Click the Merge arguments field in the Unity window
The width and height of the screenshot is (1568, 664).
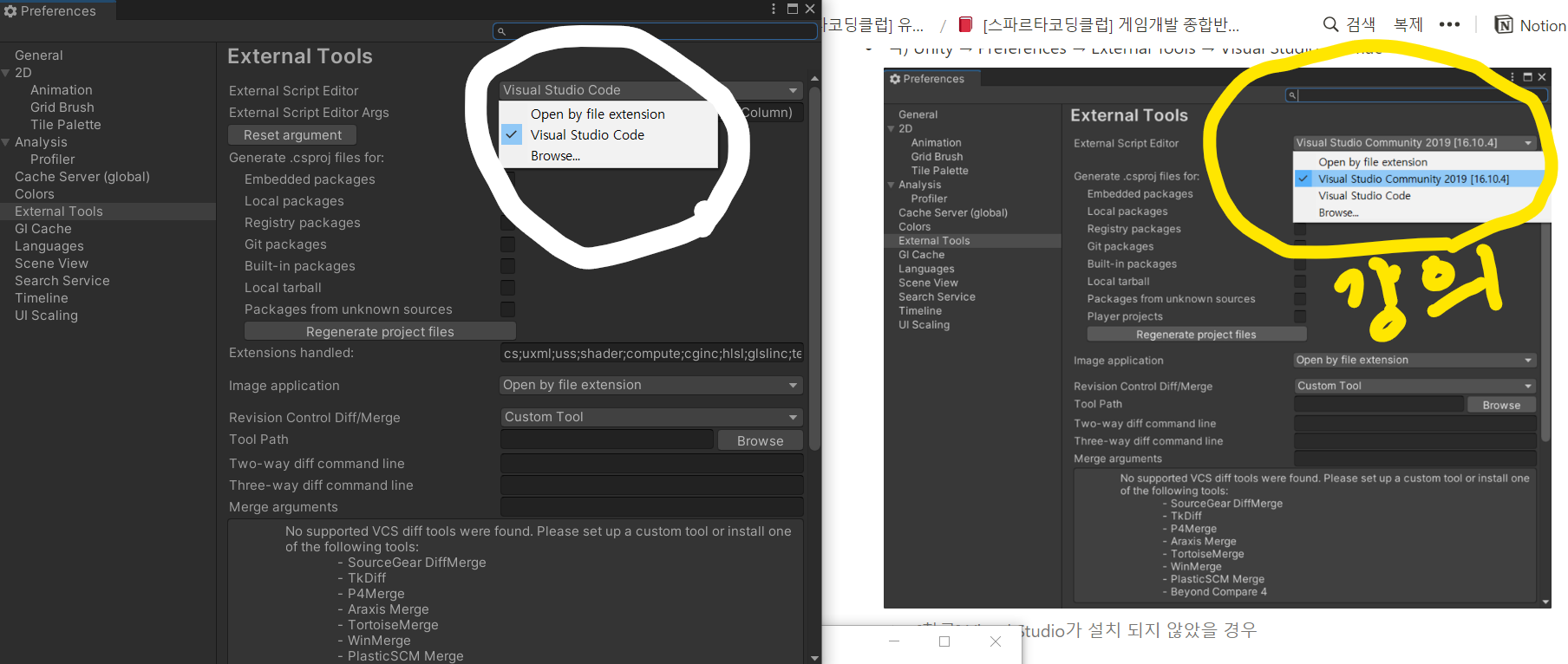coord(652,507)
